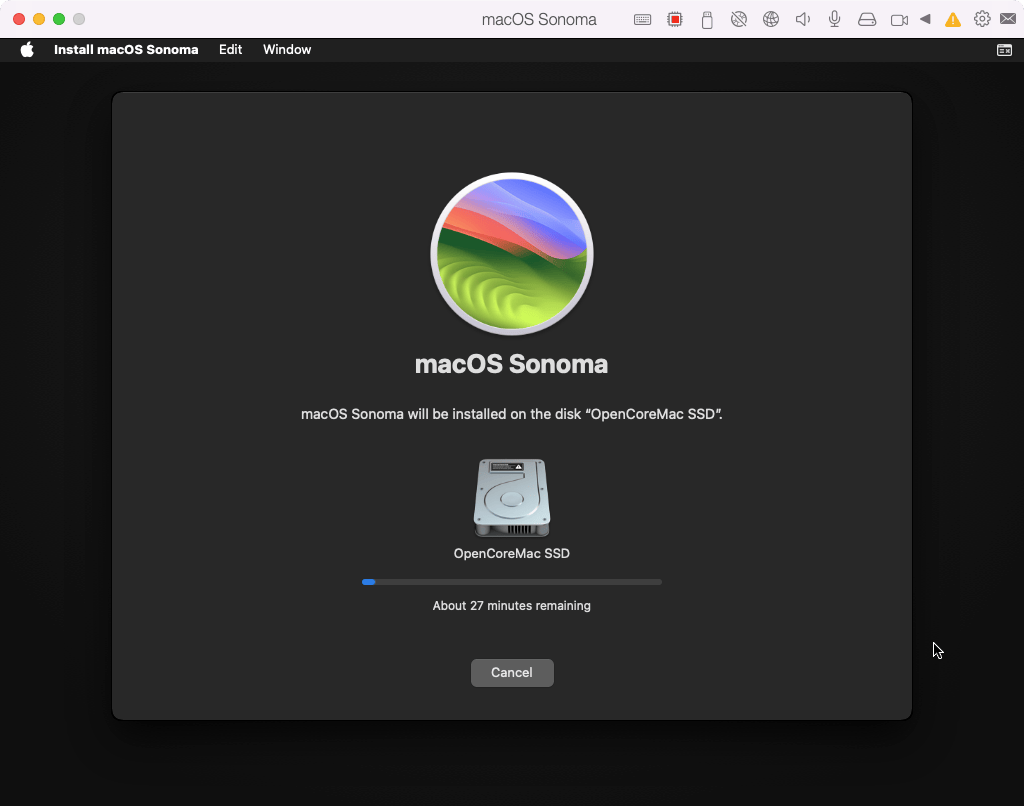Open the Window menu

[287, 50]
